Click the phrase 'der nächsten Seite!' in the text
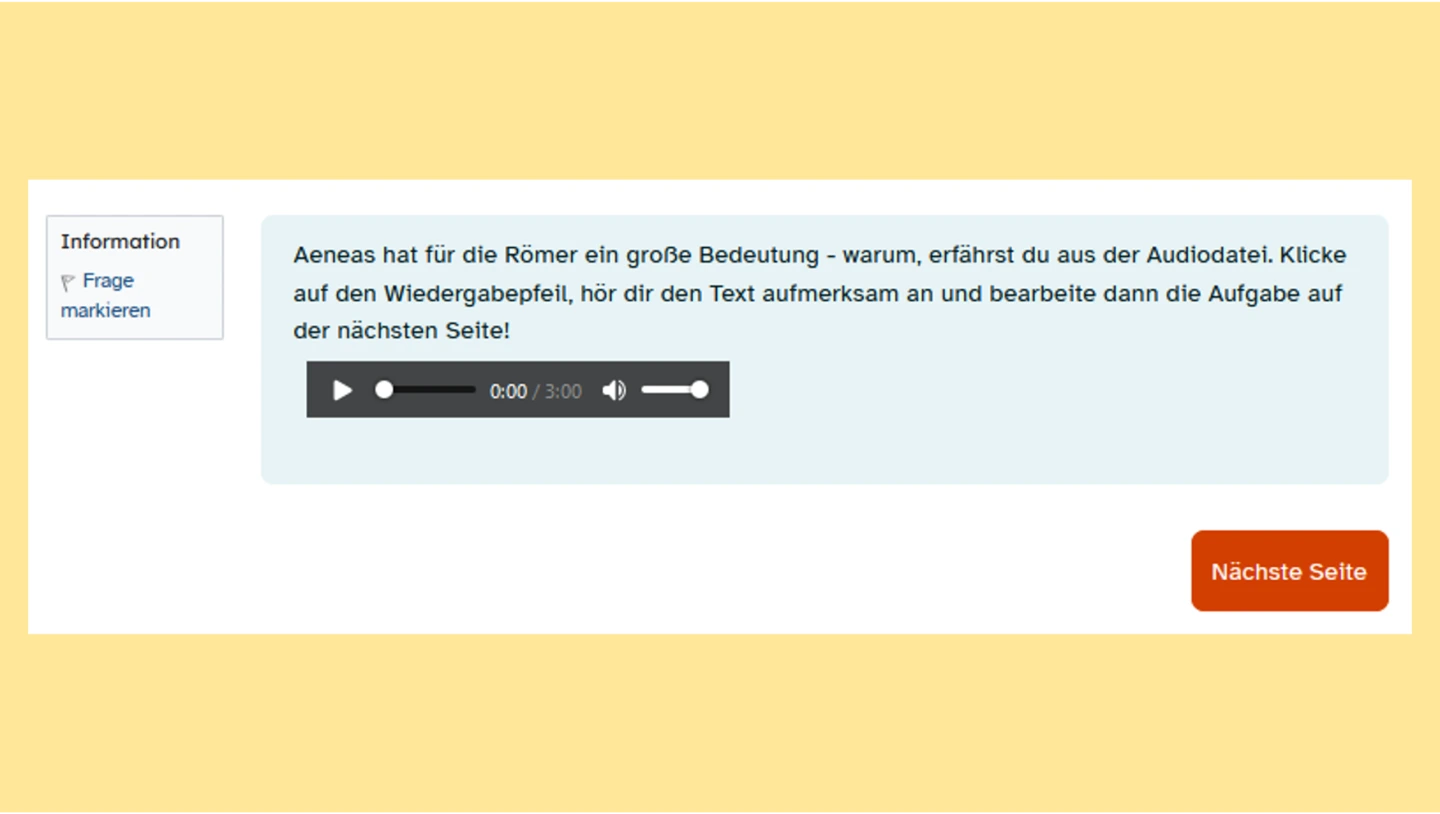Screen dimensions: 1440x814 click(x=401, y=331)
